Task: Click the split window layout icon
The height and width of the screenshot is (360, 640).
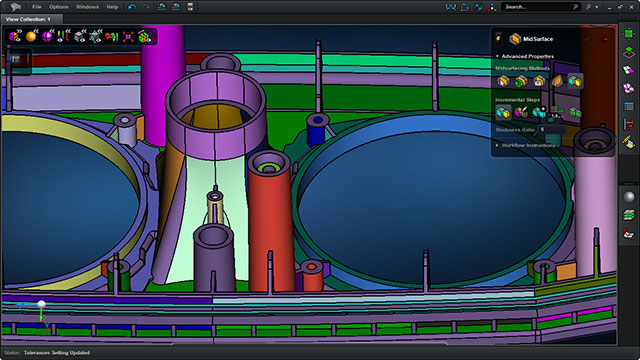Action: click(190, 7)
